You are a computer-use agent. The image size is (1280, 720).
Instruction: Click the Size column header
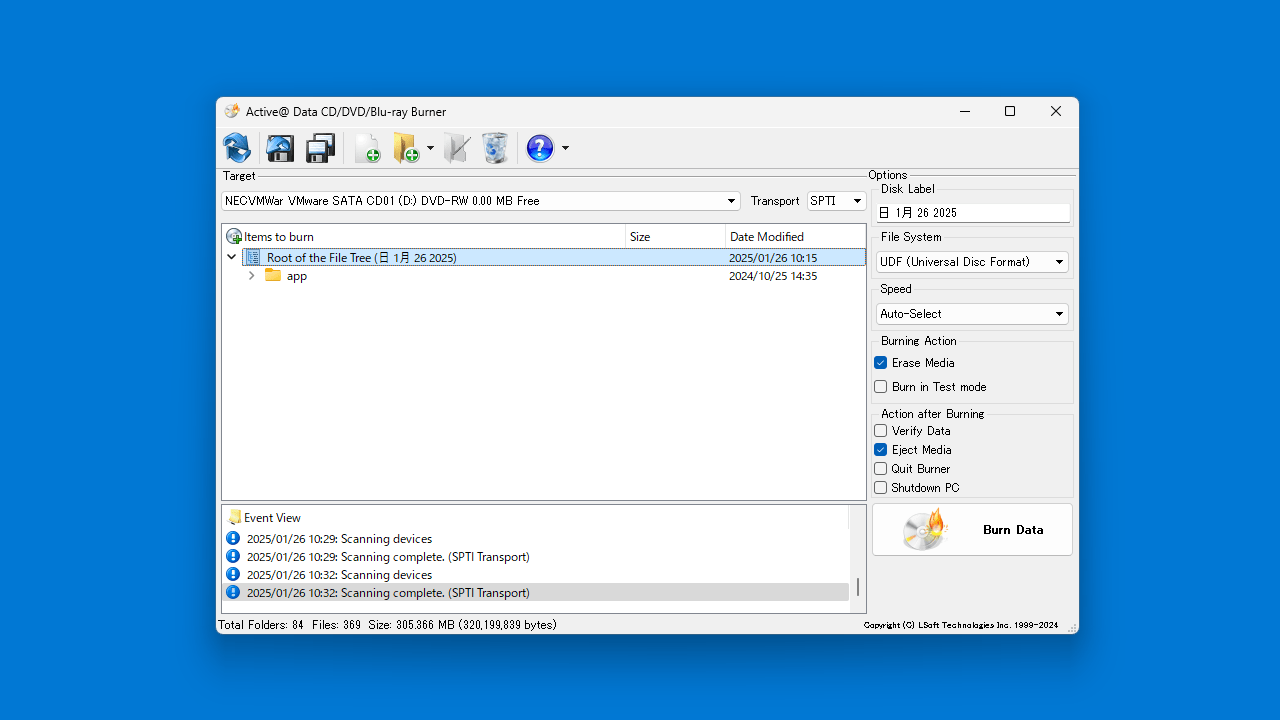[676, 237]
